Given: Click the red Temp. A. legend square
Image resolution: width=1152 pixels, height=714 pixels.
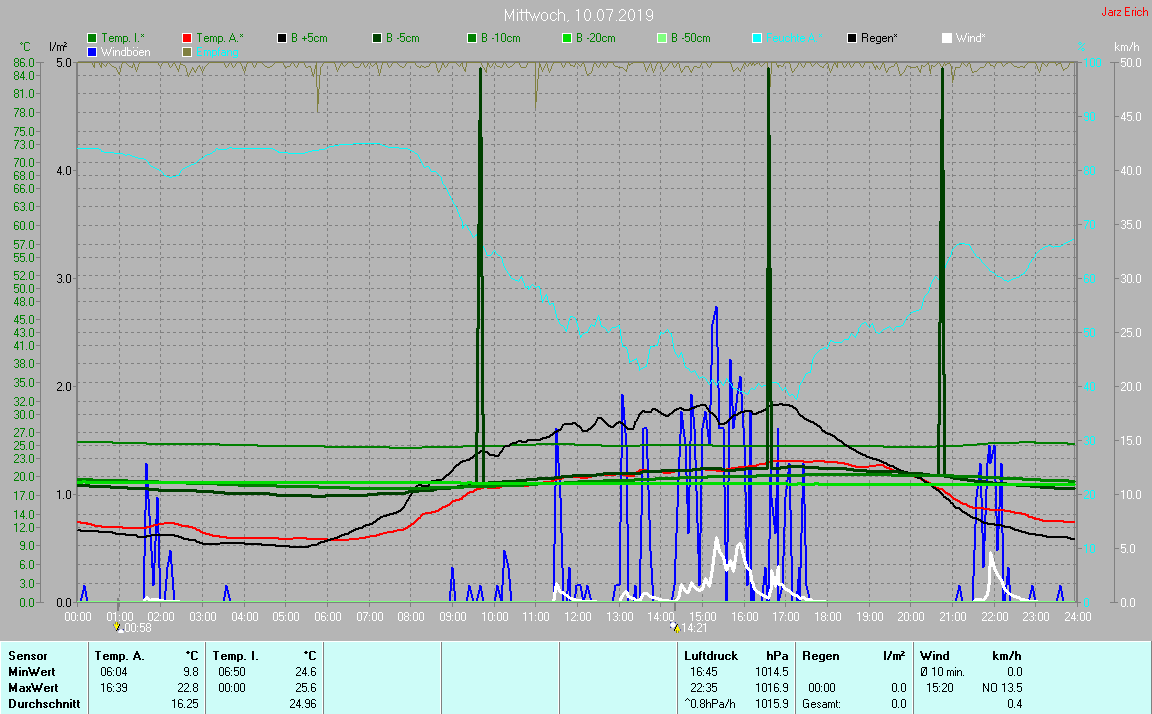Looking at the screenshot, I should pyautogui.click(x=187, y=38).
